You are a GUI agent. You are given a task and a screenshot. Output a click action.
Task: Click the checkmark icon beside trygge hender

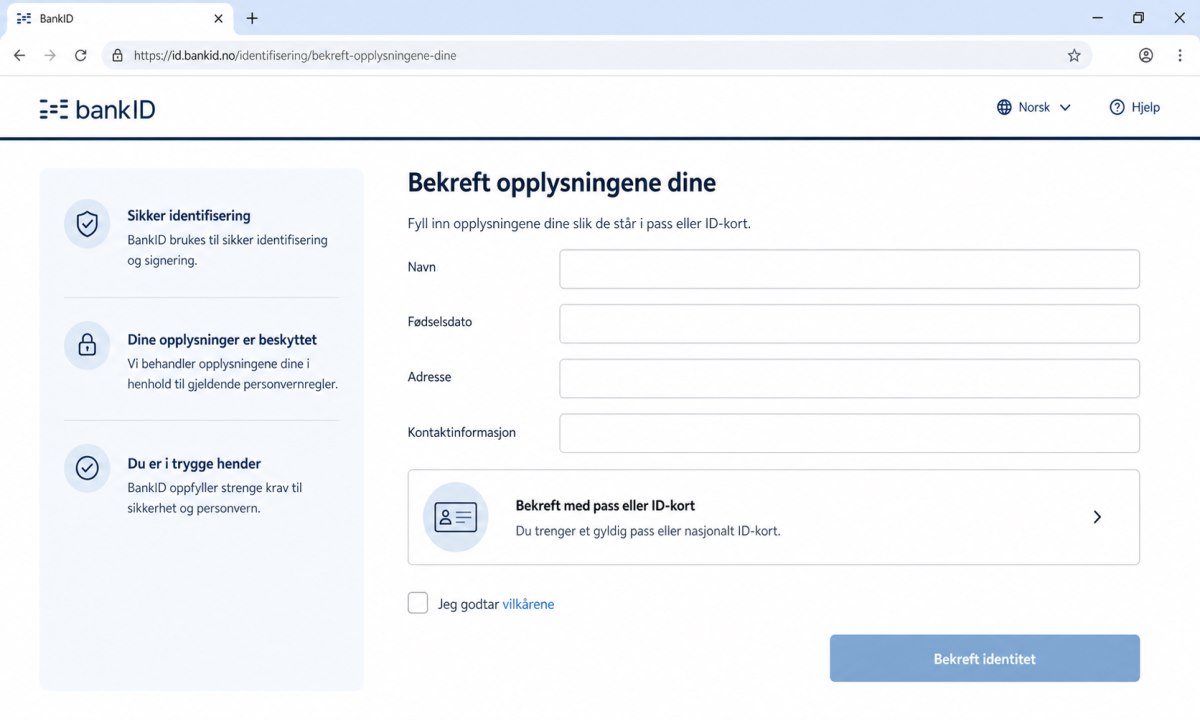(x=87, y=468)
